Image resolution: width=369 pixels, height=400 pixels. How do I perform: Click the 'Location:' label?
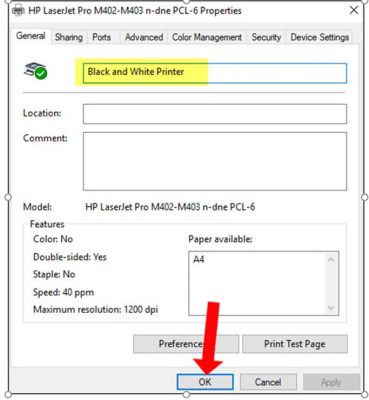42,113
